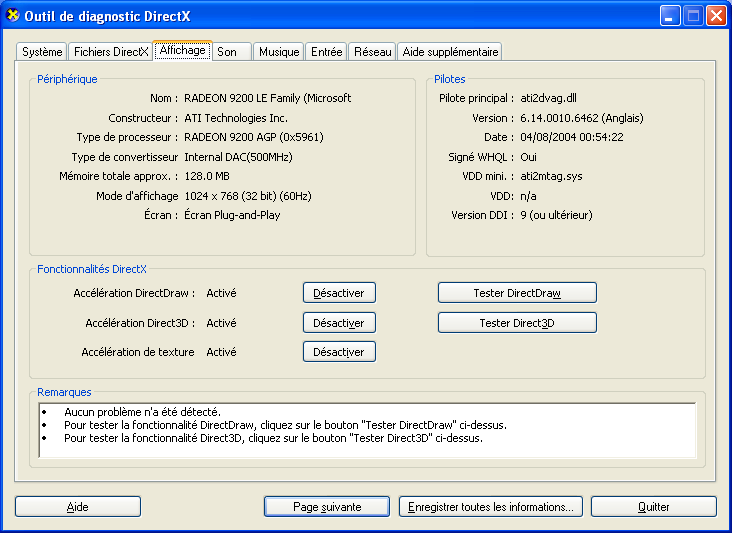Viewport: 732px width, 533px height.
Task: Click the DirectX diagnostic title bar icon
Action: (13, 16)
